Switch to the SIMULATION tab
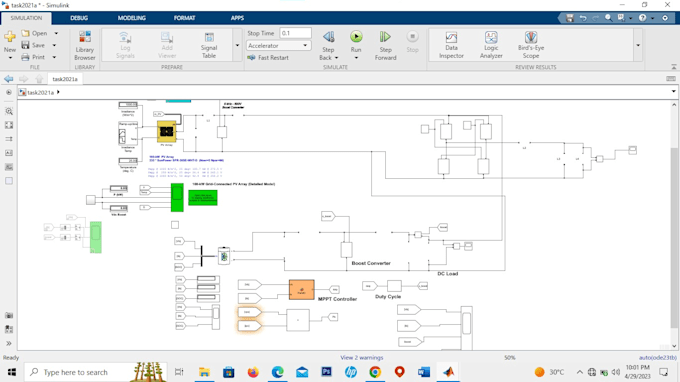This screenshot has width=680, height=382. [26, 18]
